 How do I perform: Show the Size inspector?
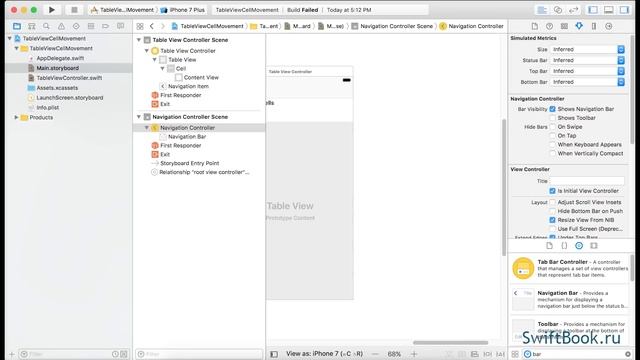(x=594, y=26)
